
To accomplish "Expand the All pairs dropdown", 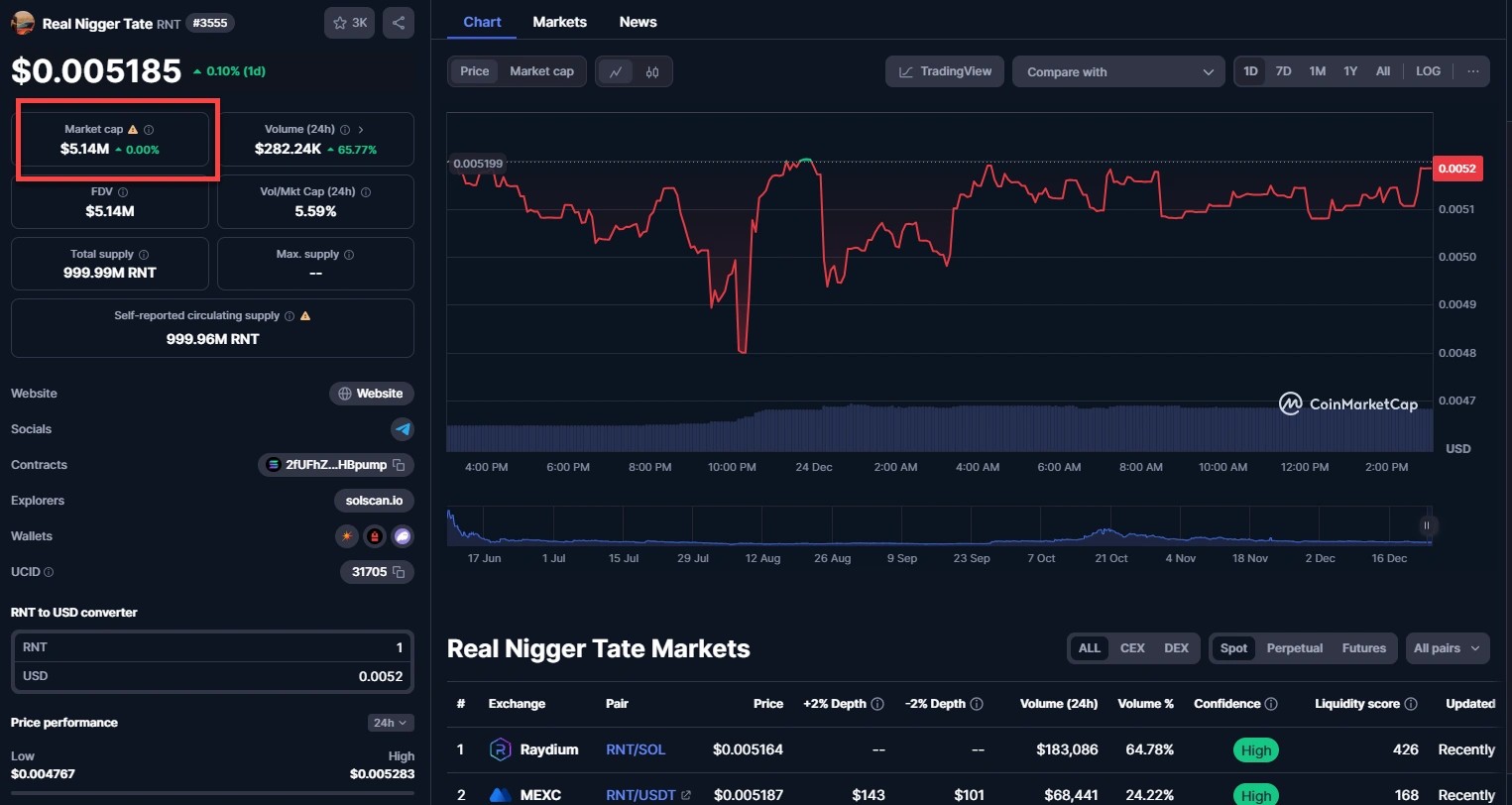I will pos(1447,647).
